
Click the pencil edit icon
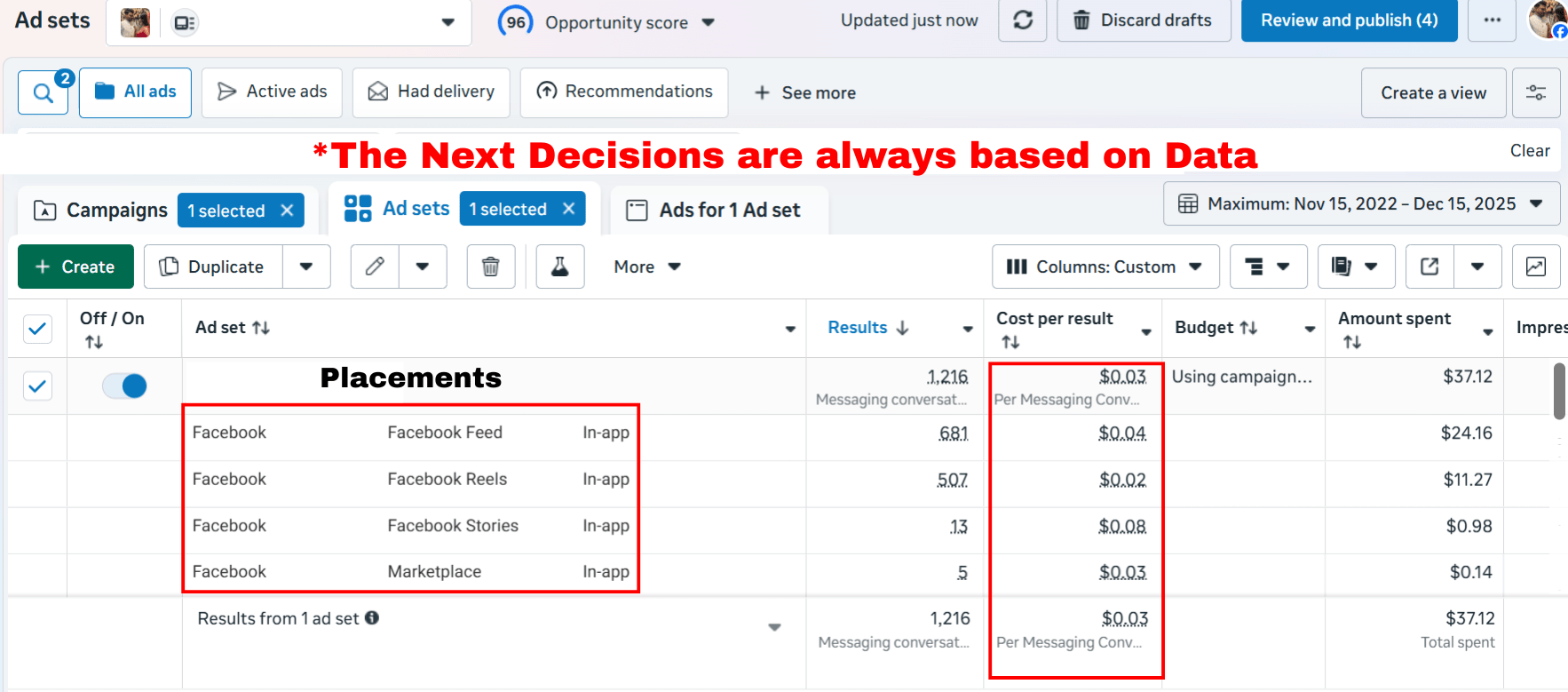[375, 266]
